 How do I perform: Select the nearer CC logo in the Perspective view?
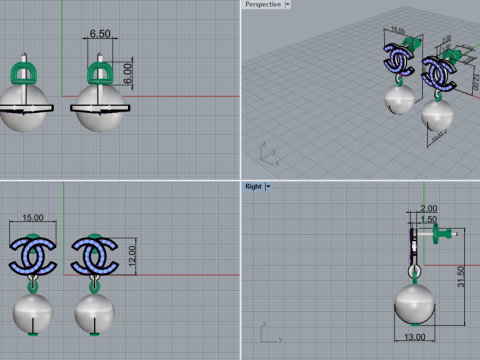tap(438, 74)
